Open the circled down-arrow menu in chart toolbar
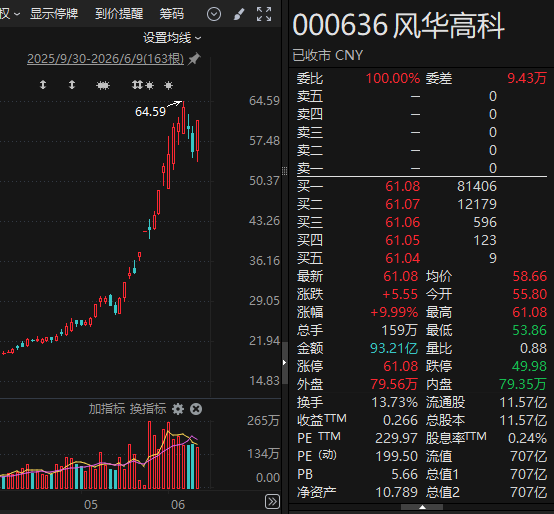This screenshot has width=554, height=514. click(214, 14)
